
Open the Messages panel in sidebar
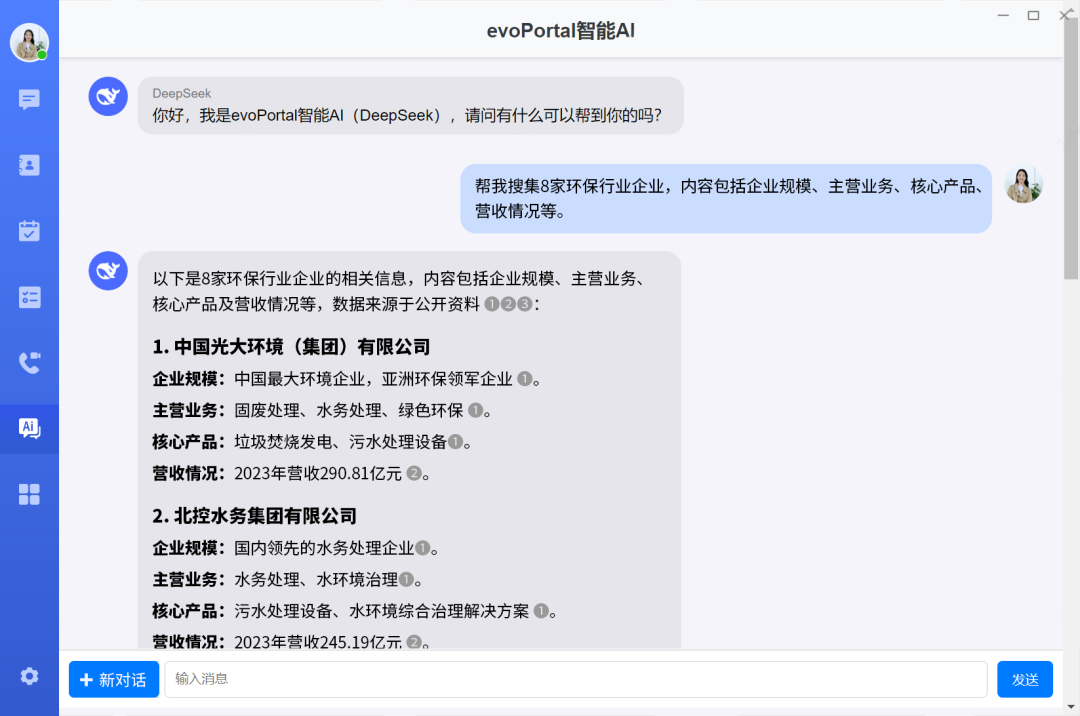[29, 99]
